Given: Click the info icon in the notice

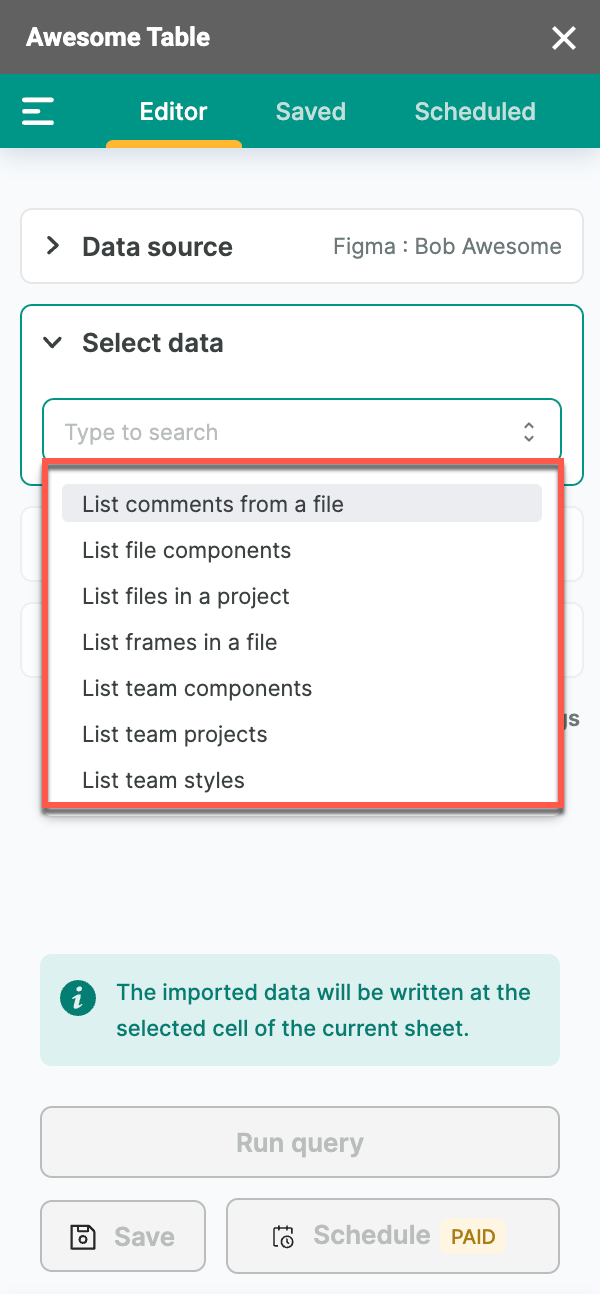Looking at the screenshot, I should [78, 997].
